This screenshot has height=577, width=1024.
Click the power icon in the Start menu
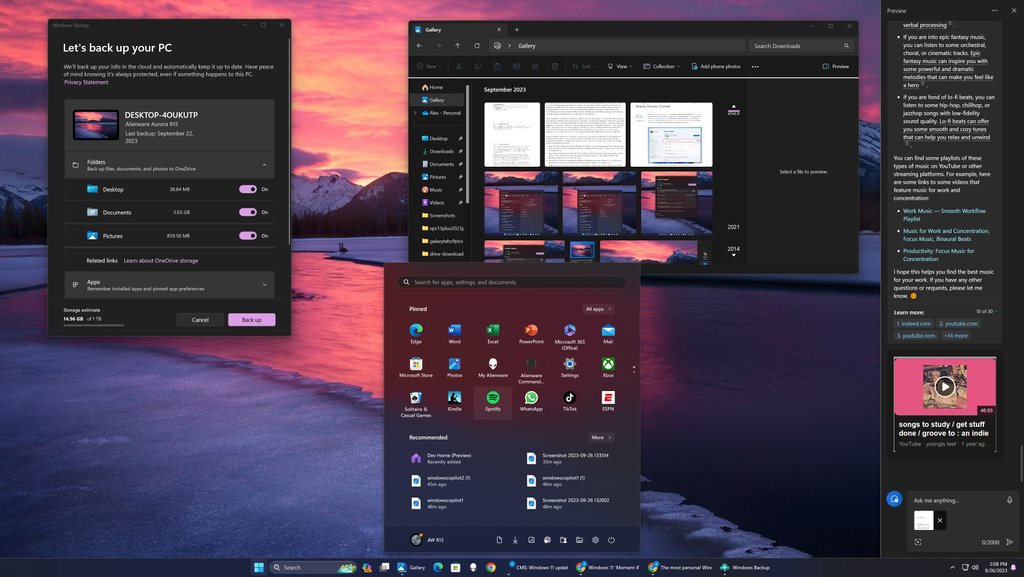(611, 539)
